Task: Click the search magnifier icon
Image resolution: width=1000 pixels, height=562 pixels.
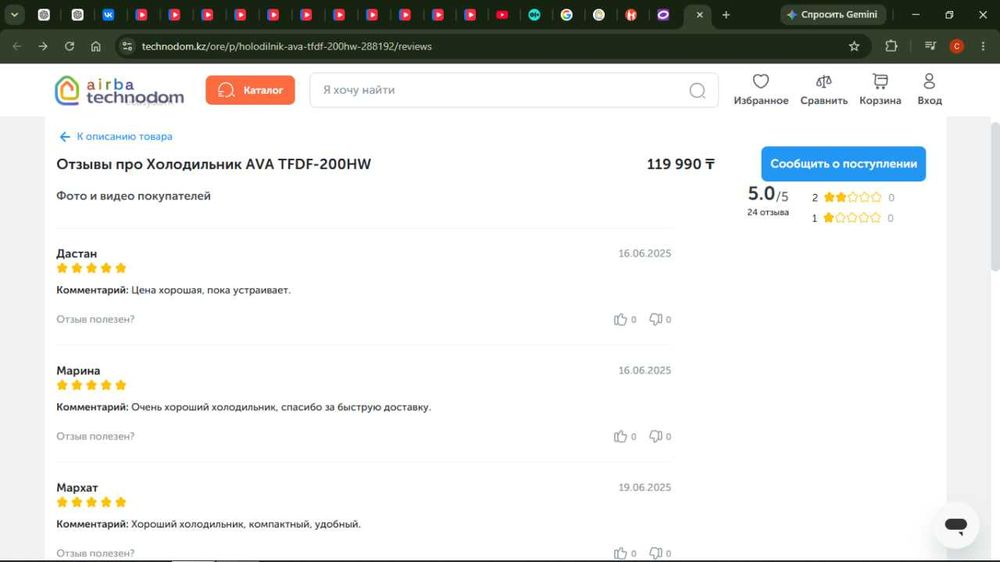Action: click(x=698, y=91)
